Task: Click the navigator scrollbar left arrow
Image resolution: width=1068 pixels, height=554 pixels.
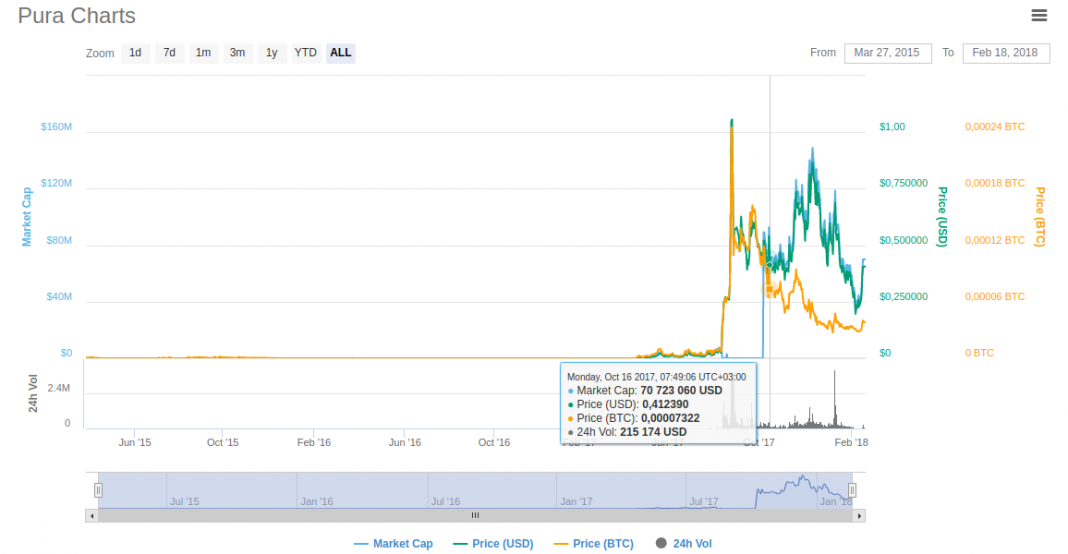Action: pos(92,516)
